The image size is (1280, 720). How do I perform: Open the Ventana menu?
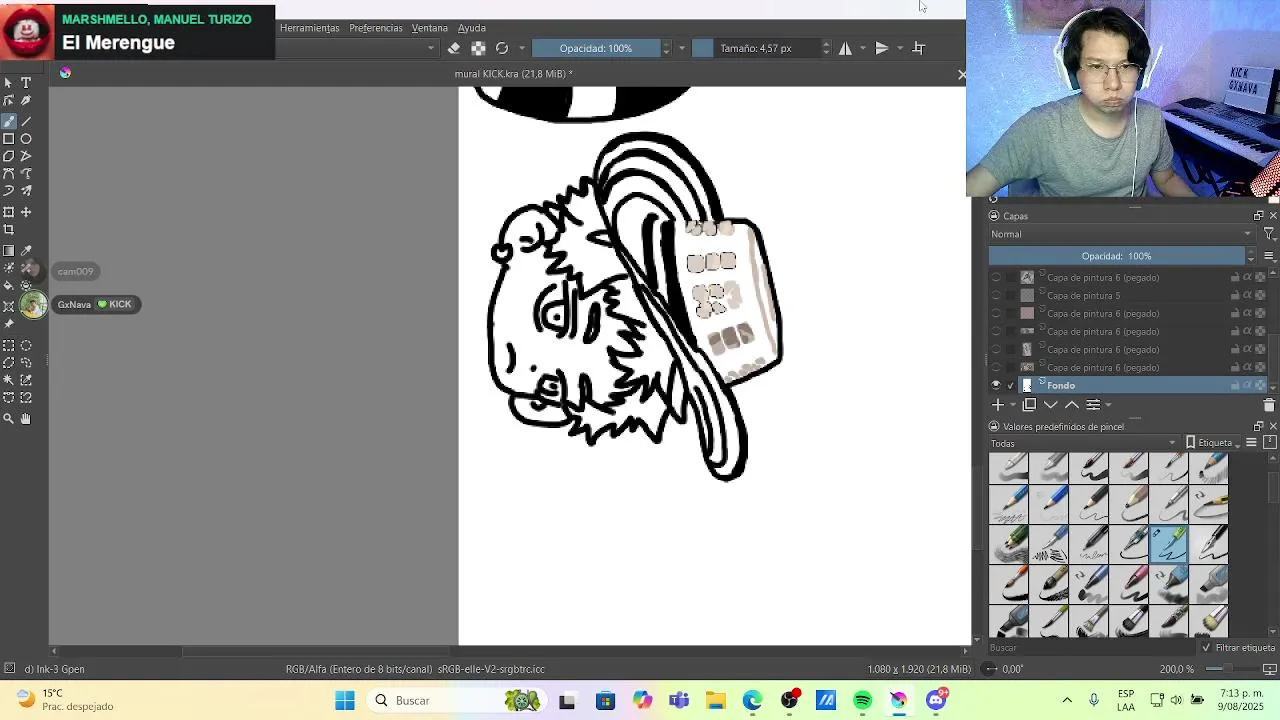429,28
